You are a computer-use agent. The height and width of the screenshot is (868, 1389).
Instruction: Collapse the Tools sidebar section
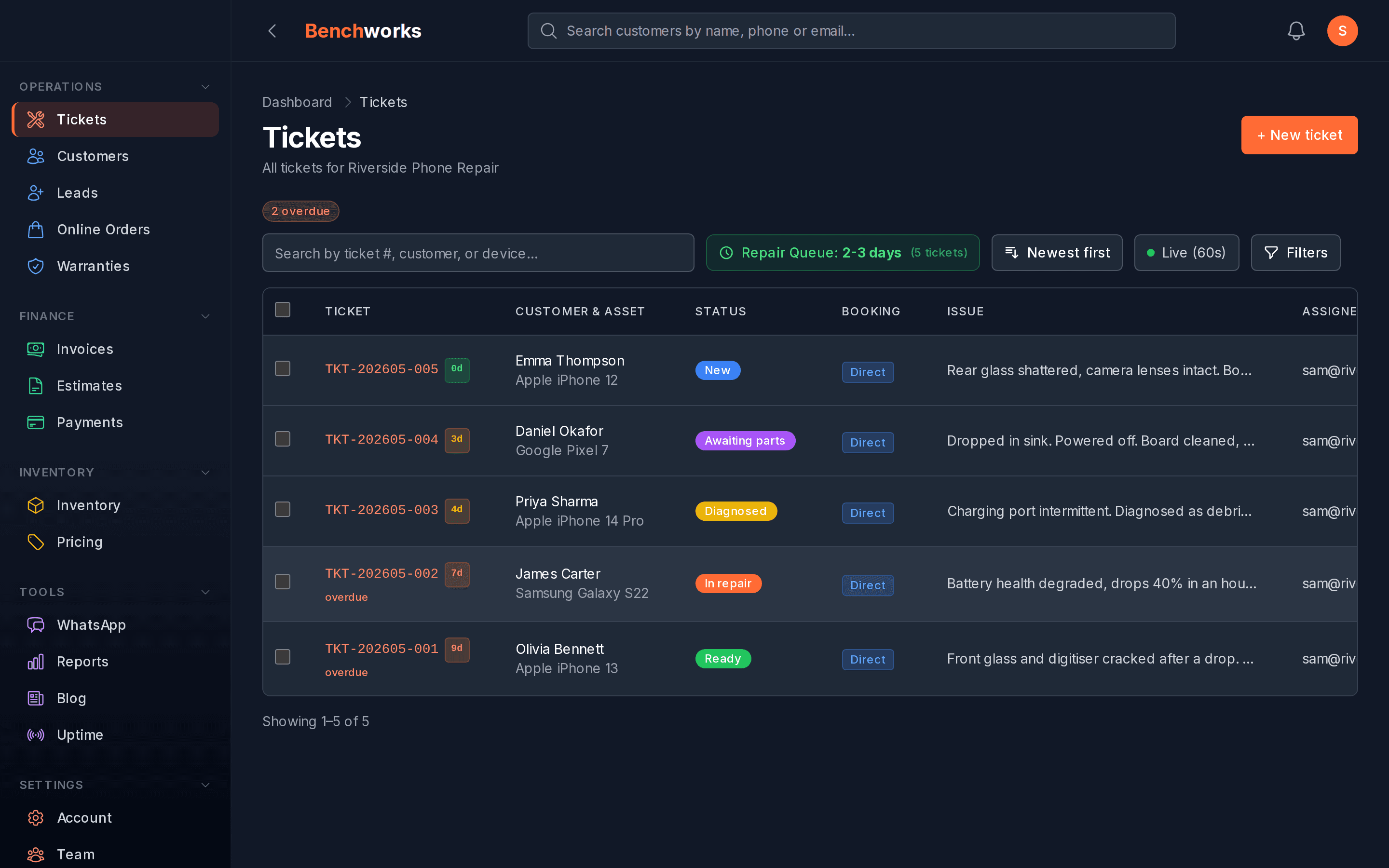pos(205,592)
